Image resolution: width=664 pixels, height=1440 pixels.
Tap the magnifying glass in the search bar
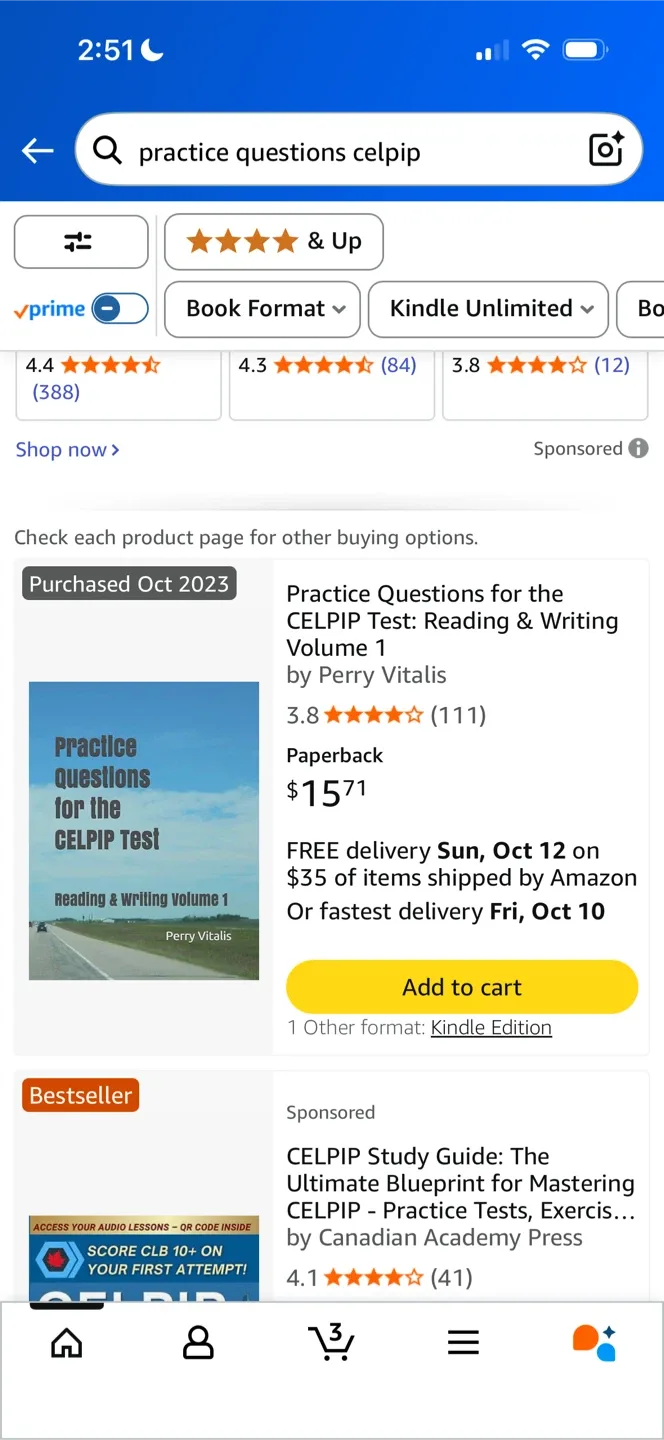[107, 150]
